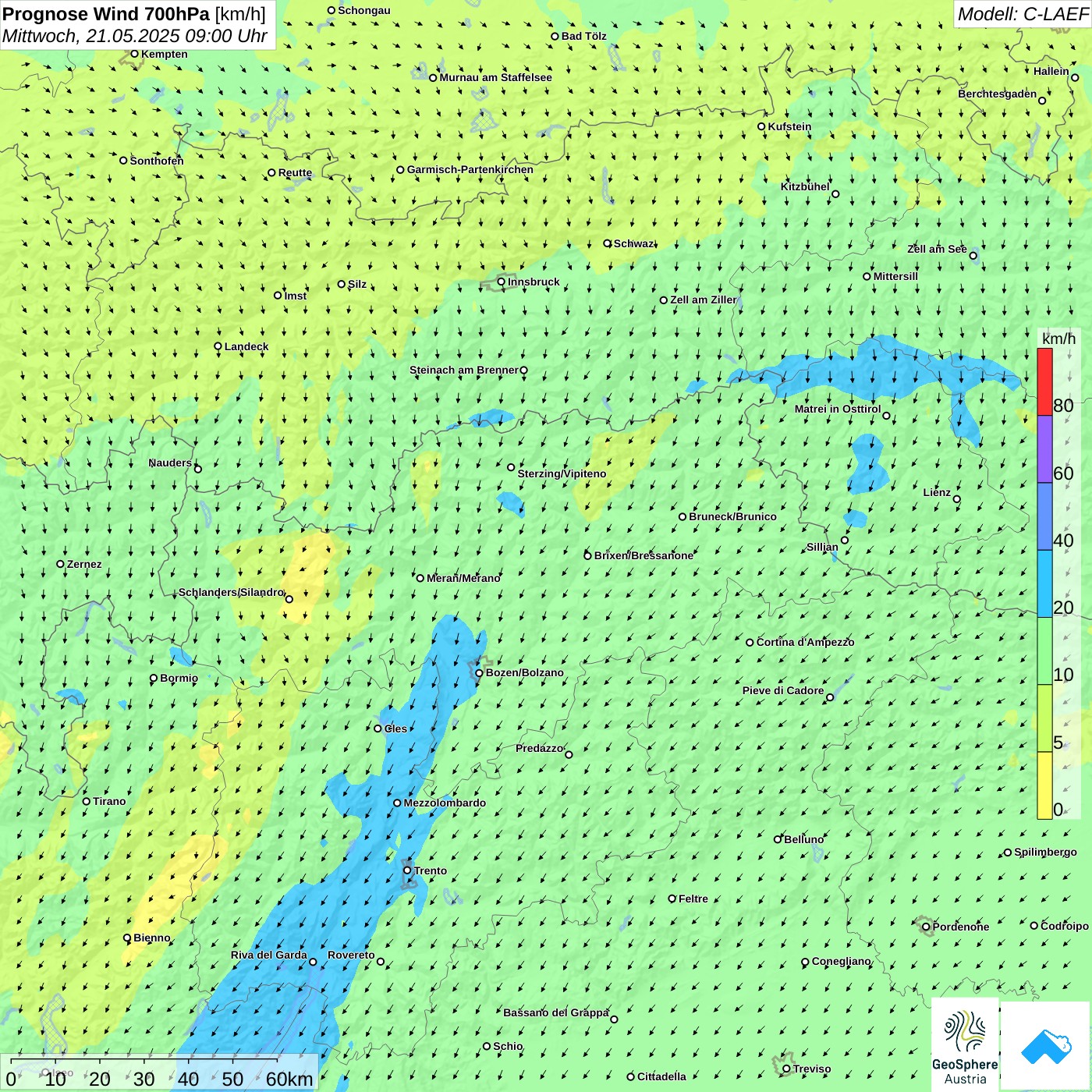Click the Predazzo city label
The image size is (1092, 1092).
click(539, 748)
